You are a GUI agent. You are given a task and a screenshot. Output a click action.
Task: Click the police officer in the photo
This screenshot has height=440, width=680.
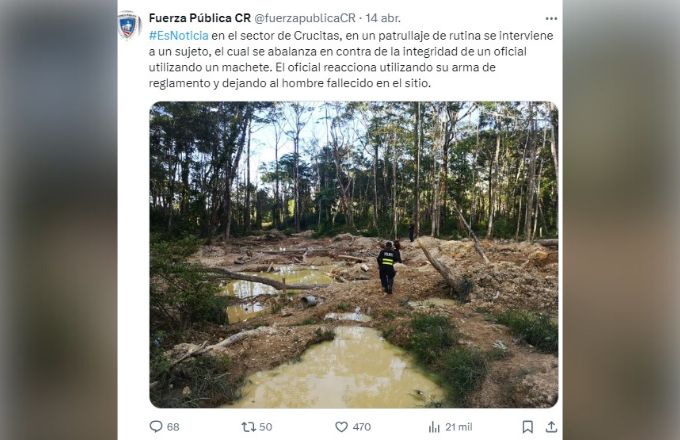coord(387,266)
